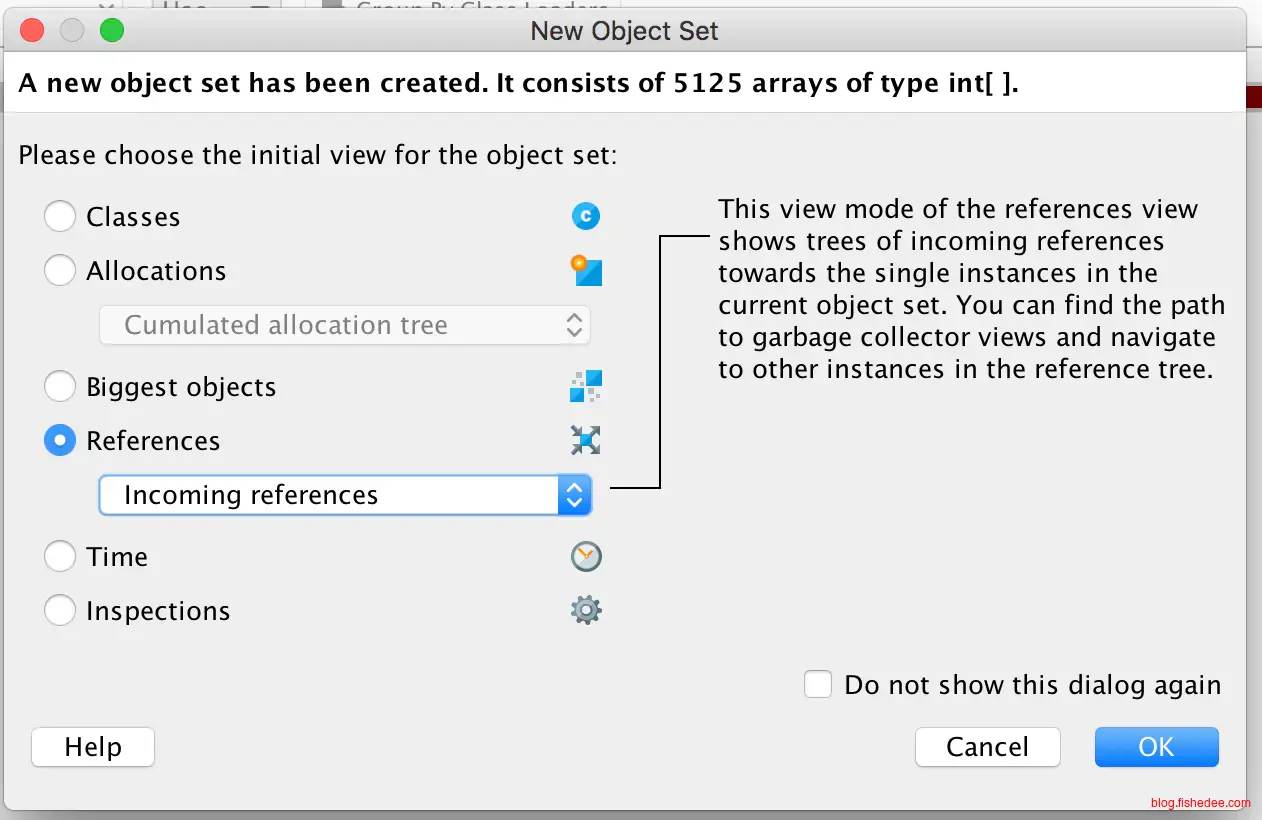Select the Allocations radio button
Screen dimensions: 1262x820
[x=60, y=271]
